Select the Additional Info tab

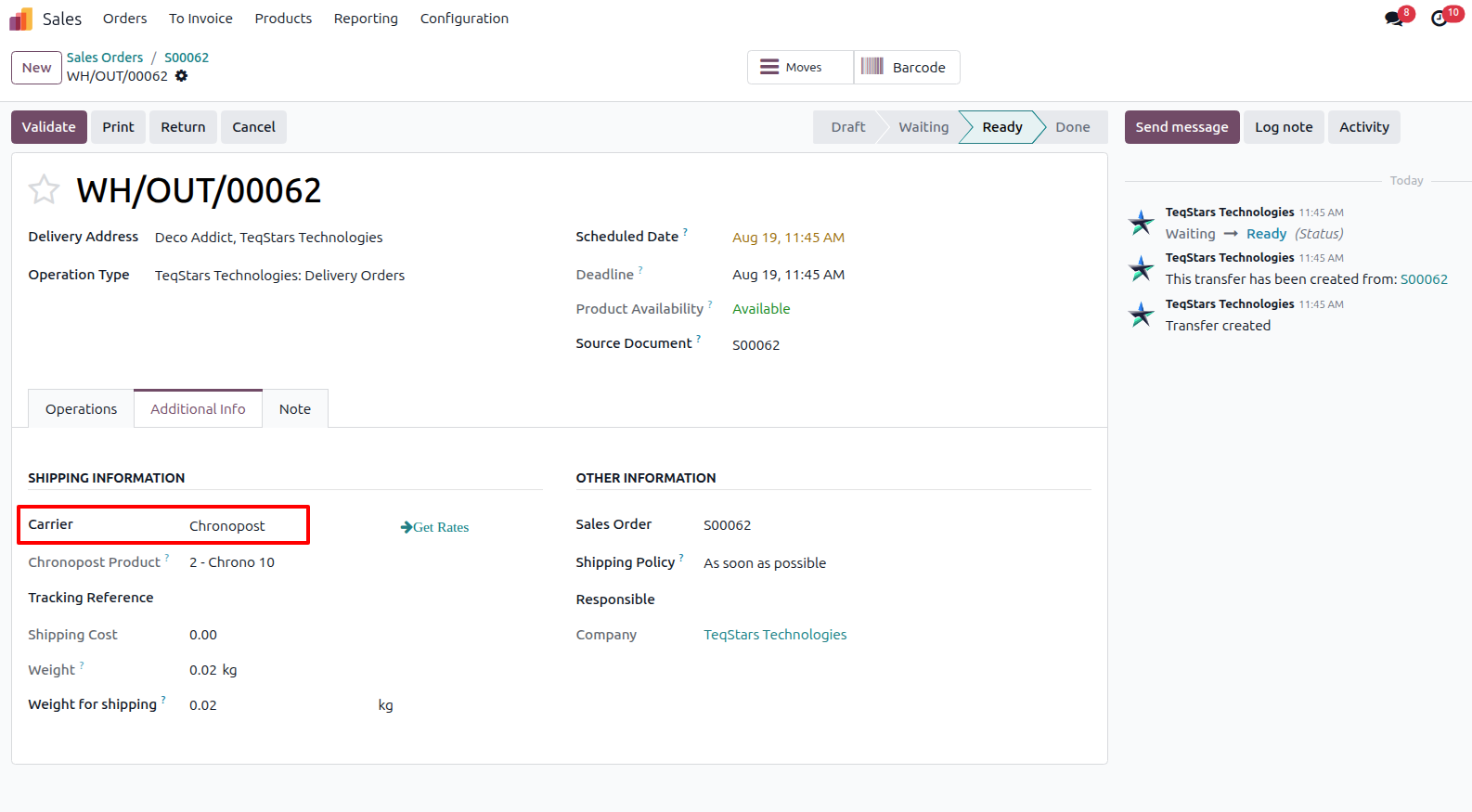(x=199, y=409)
